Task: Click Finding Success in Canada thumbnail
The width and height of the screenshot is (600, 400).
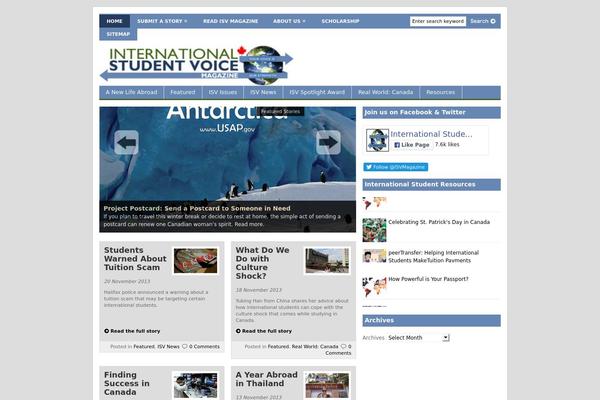Action: coord(195,385)
